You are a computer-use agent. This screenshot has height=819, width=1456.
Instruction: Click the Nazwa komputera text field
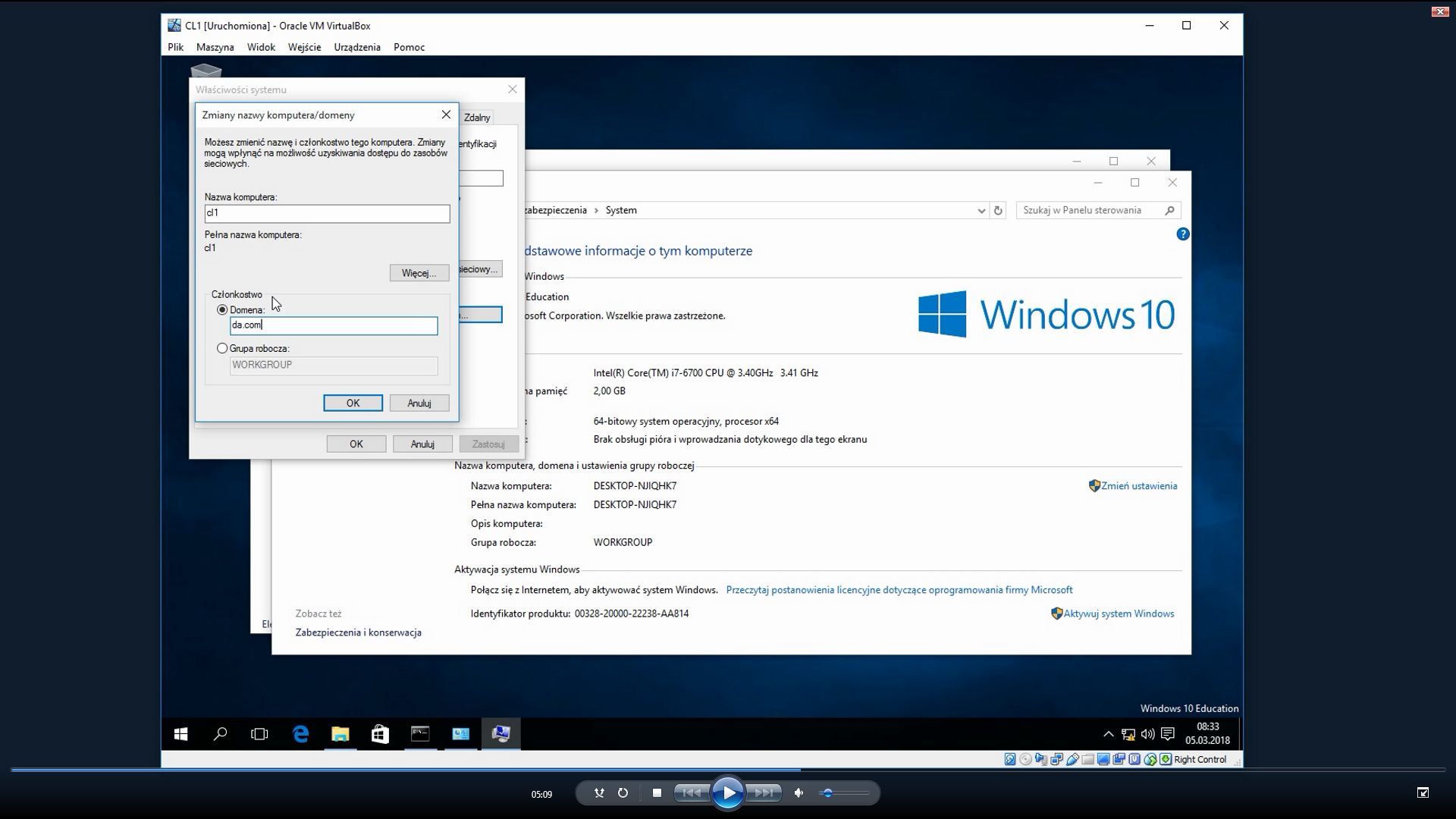pyautogui.click(x=327, y=213)
